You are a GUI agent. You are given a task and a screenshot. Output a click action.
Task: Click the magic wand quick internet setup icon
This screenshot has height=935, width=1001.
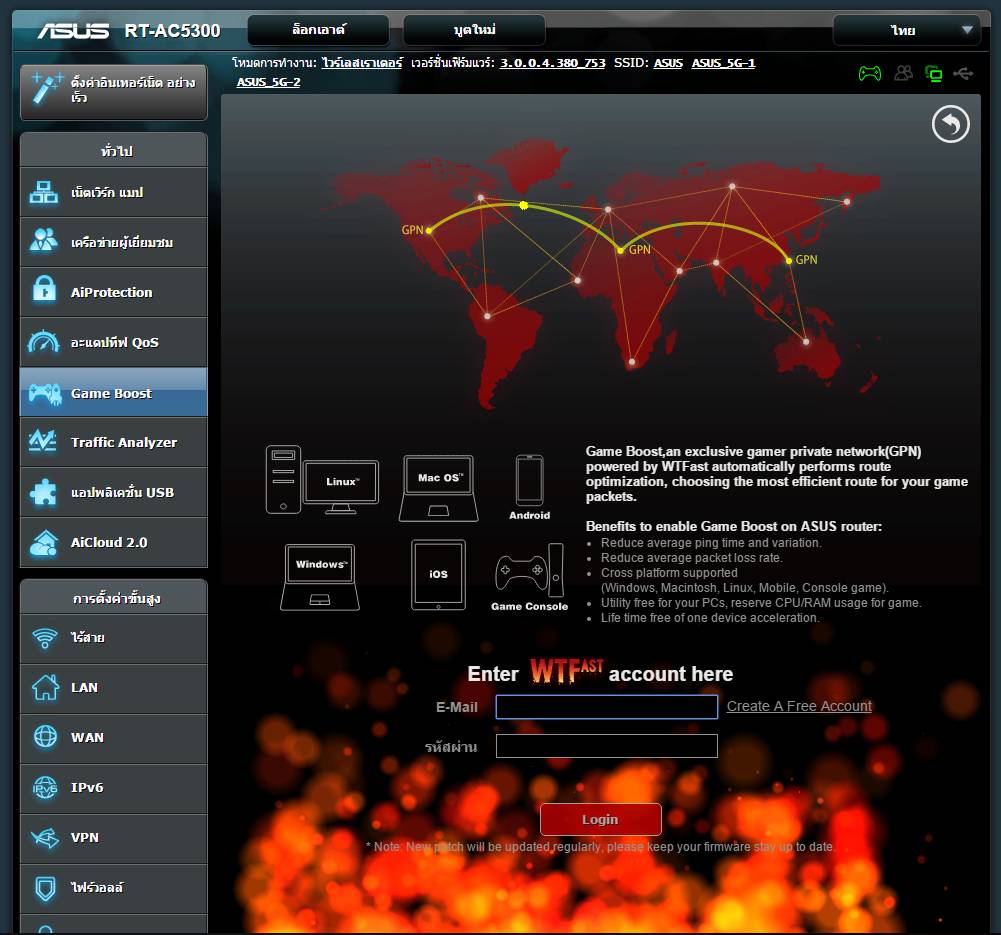47,89
